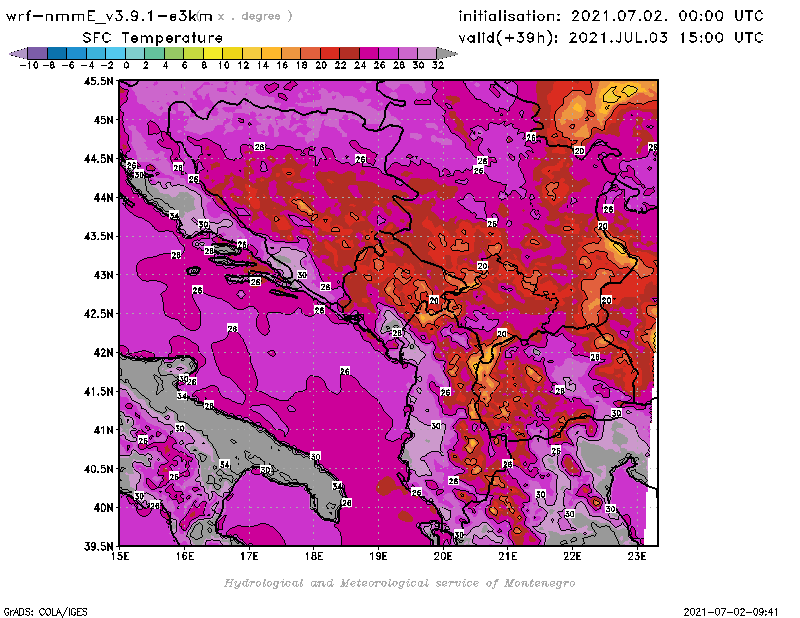Image resolution: width=800 pixels, height=618 pixels.
Task: Select the '18E' longitude label
Action: point(314,556)
